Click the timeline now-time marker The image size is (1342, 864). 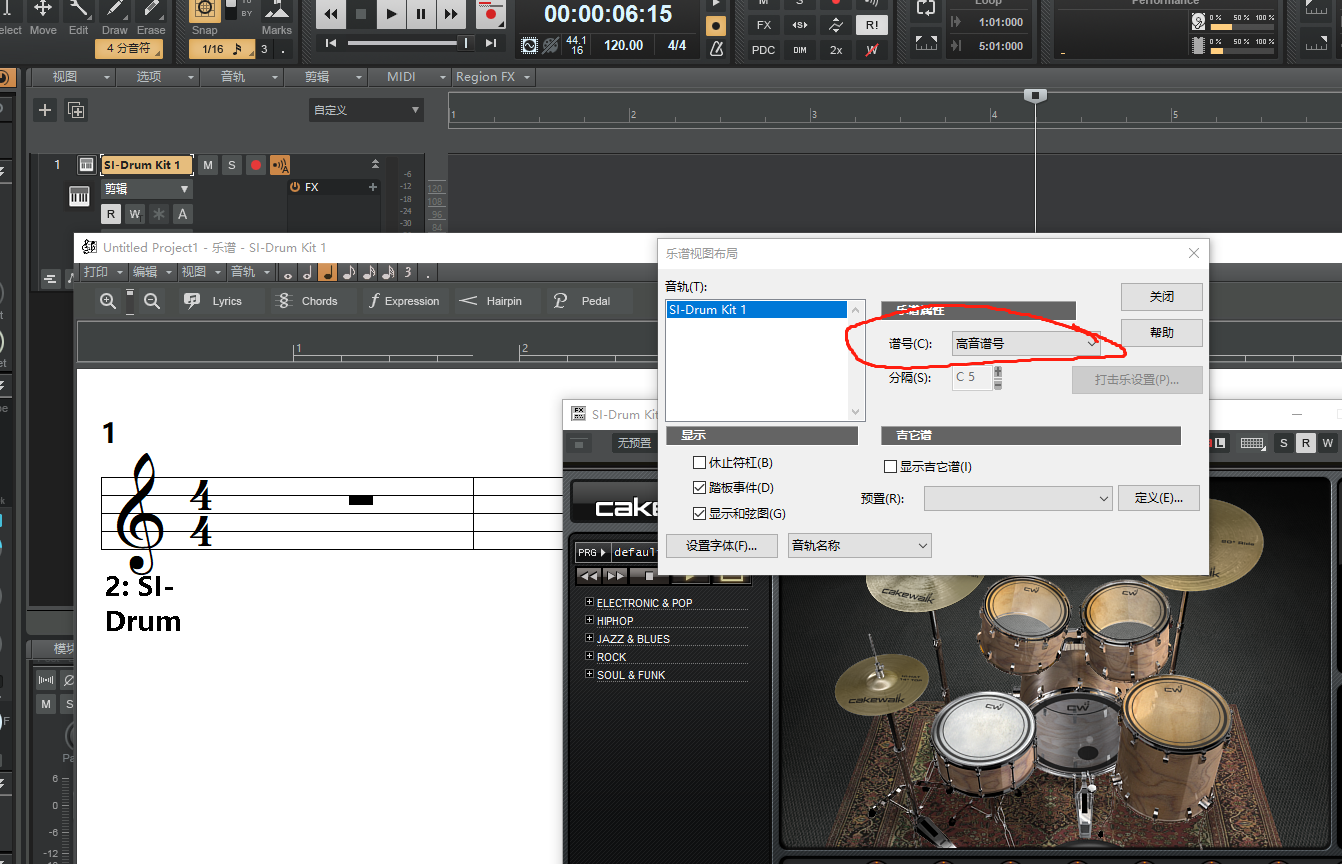pyautogui.click(x=1036, y=95)
